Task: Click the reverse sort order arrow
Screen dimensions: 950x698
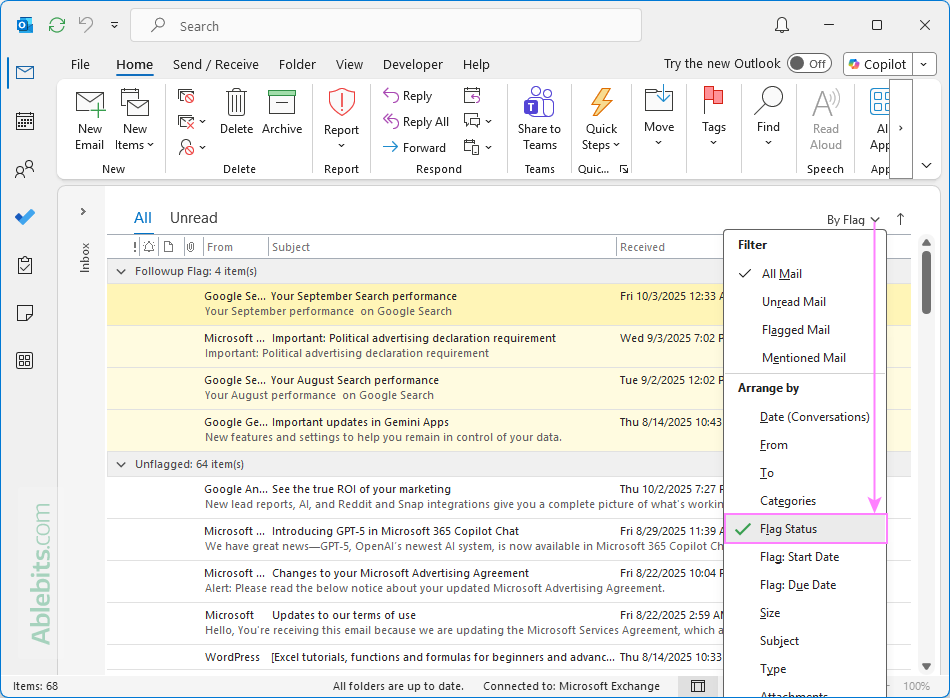Action: 900,219
